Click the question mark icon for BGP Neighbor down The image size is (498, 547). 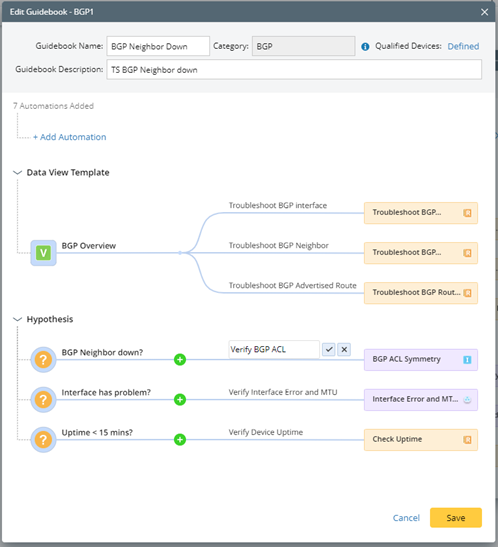tap(43, 360)
